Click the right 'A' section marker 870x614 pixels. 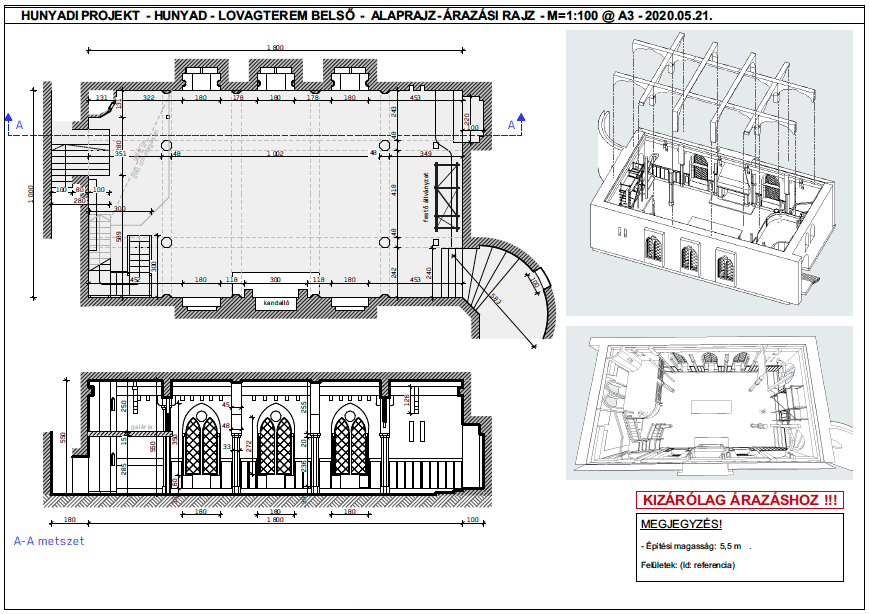(x=512, y=125)
